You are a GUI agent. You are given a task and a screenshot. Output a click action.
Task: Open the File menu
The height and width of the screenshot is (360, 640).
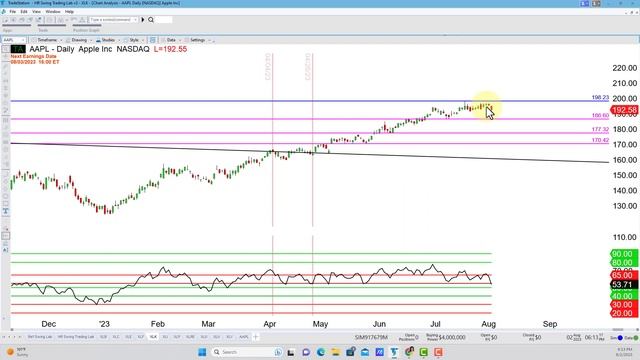13,11
